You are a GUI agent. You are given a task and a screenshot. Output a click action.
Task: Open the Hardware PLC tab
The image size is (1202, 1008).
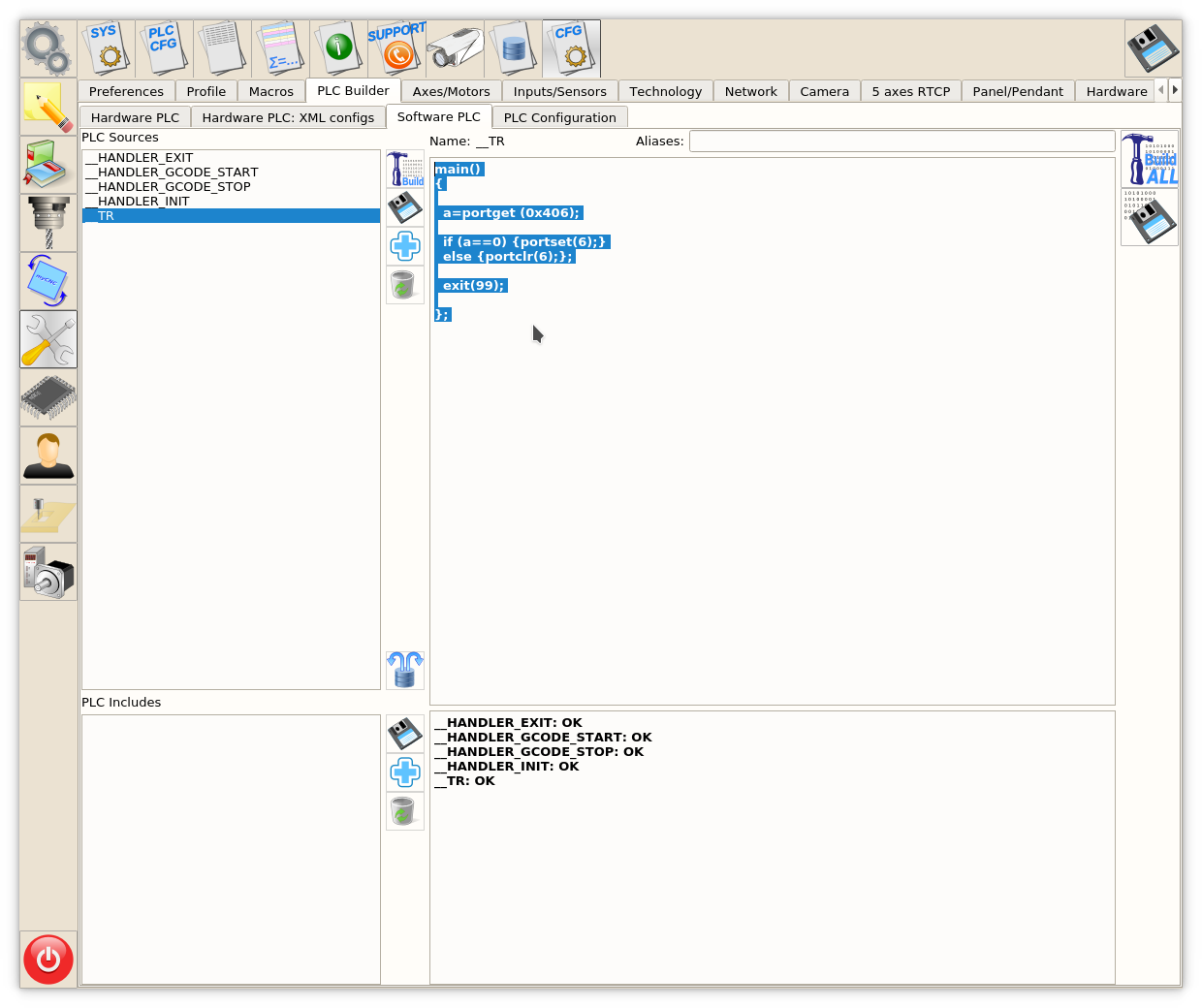pyautogui.click(x=135, y=117)
